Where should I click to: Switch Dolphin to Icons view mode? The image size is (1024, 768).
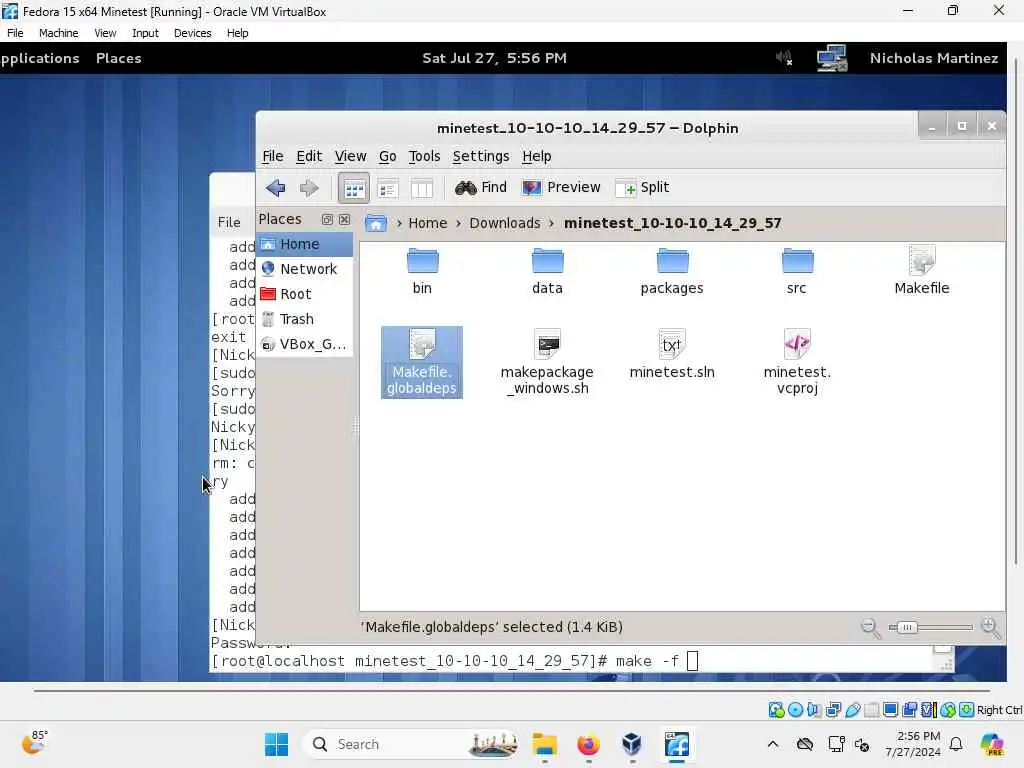(354, 189)
